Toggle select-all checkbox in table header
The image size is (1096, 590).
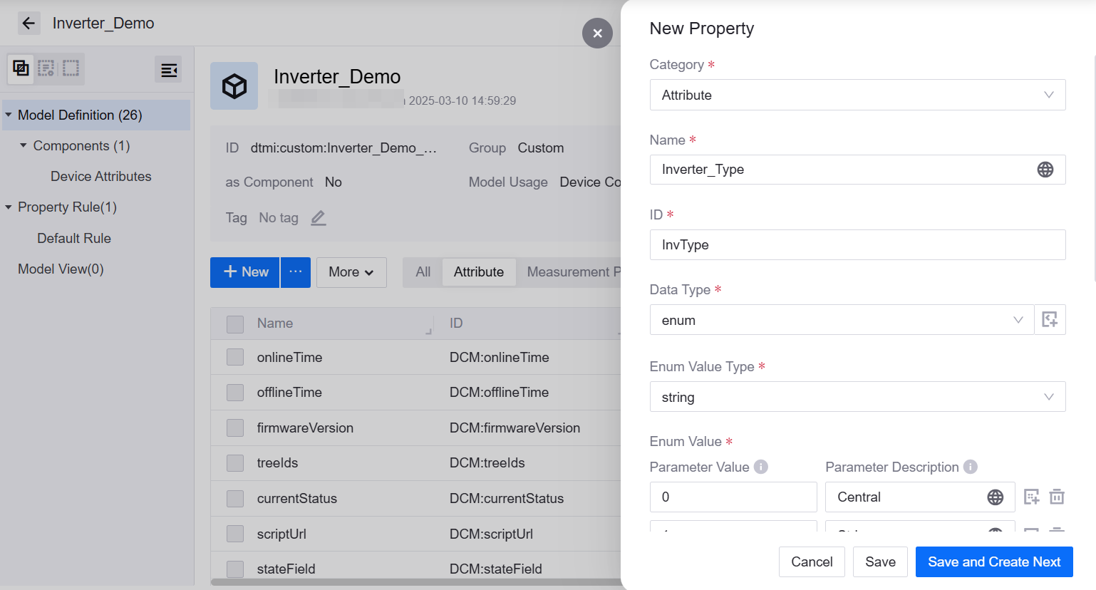click(x=235, y=324)
